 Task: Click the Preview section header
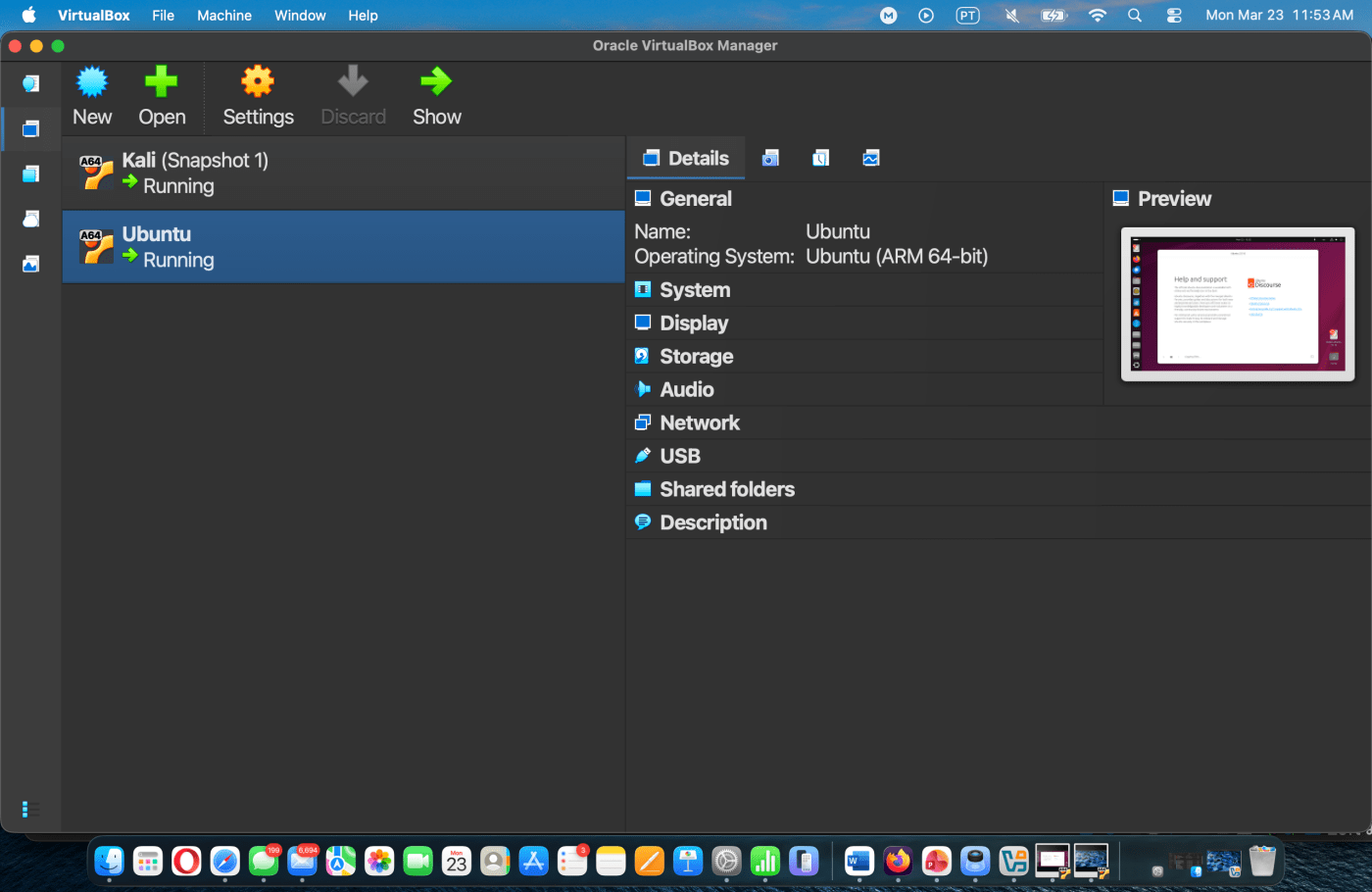[1174, 199]
